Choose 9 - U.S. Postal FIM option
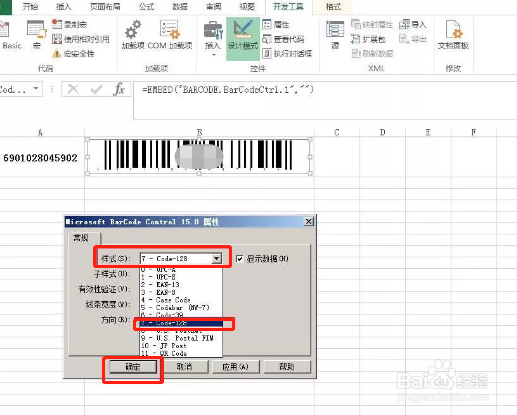Viewport: 517px width, 415px height. pyautogui.click(x=181, y=338)
